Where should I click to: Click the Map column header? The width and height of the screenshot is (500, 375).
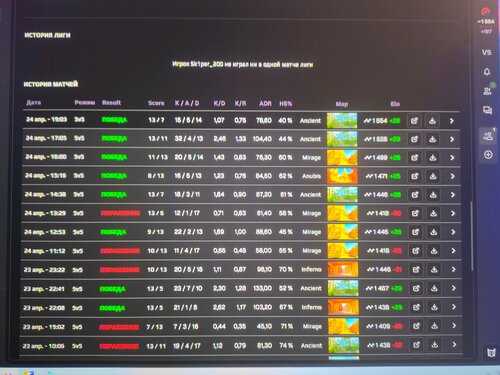[342, 104]
